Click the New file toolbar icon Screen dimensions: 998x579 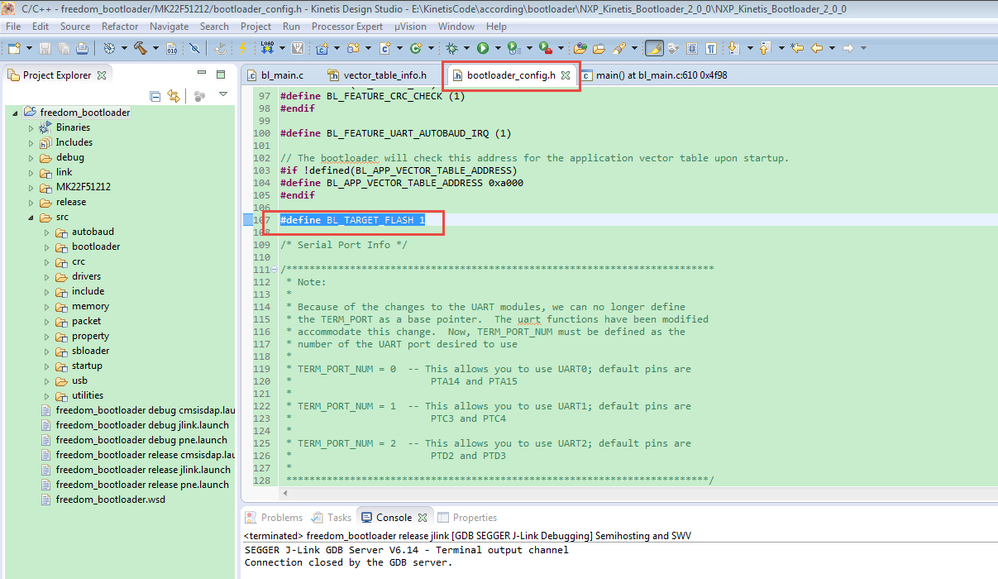pos(14,48)
